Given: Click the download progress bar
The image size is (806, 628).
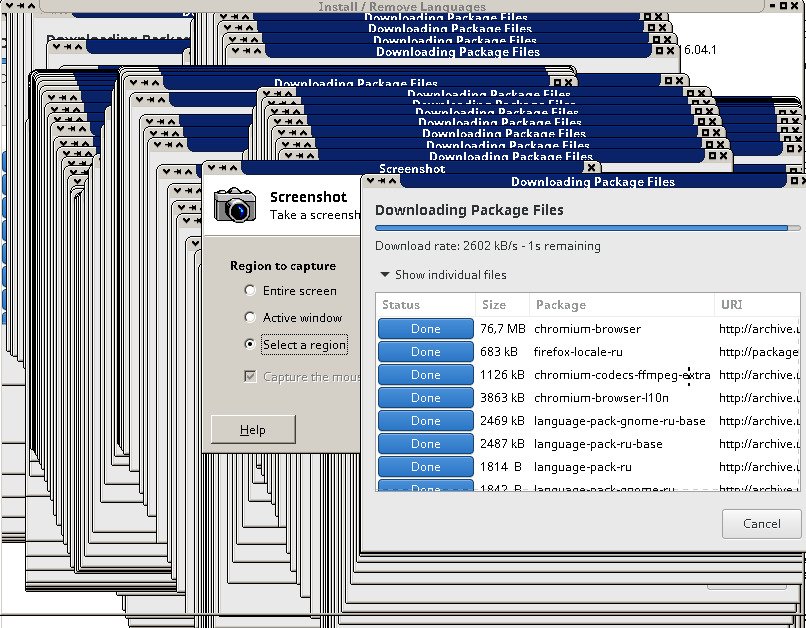Looking at the screenshot, I should tap(587, 229).
